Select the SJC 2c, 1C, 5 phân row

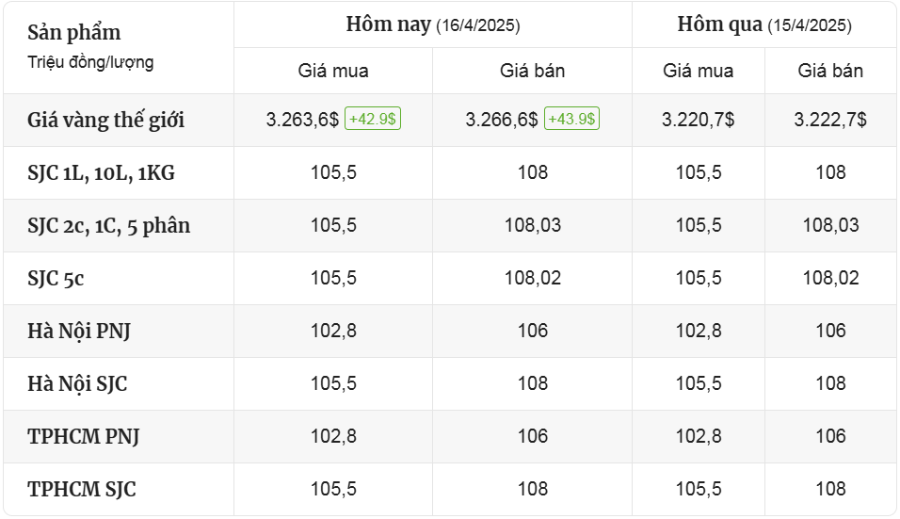point(450,226)
